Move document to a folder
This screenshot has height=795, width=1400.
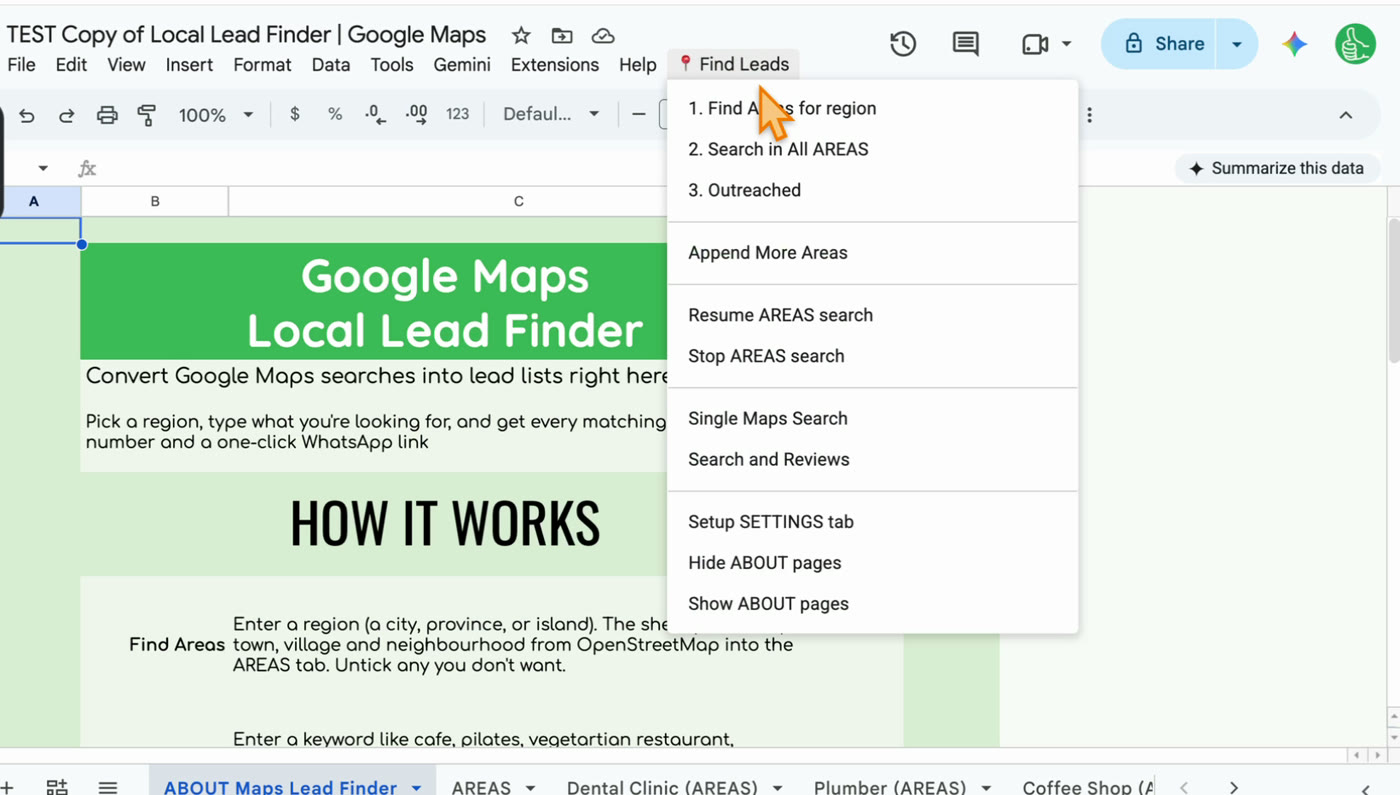(562, 36)
